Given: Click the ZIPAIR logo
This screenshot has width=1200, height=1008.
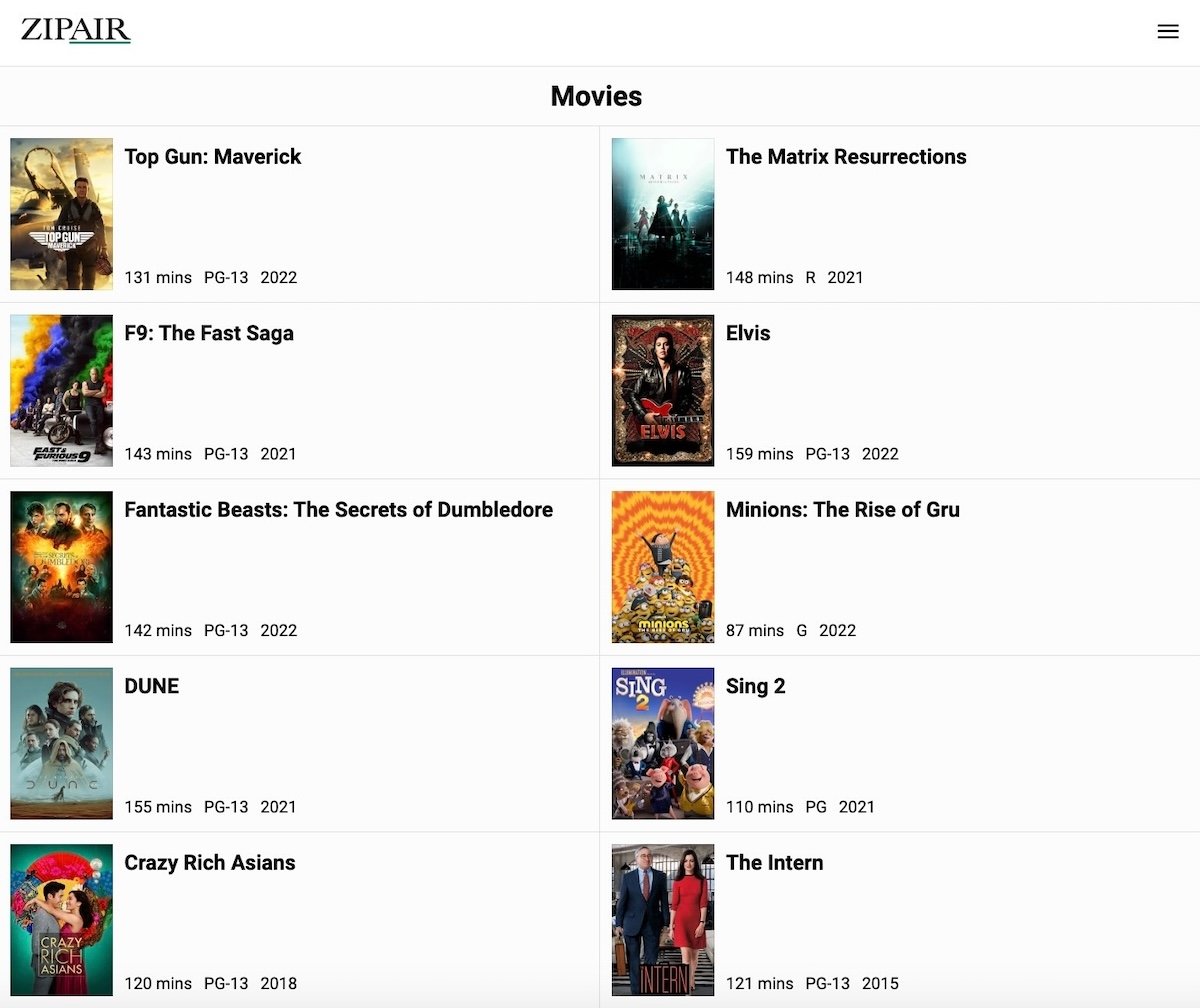Looking at the screenshot, I should point(76,30).
